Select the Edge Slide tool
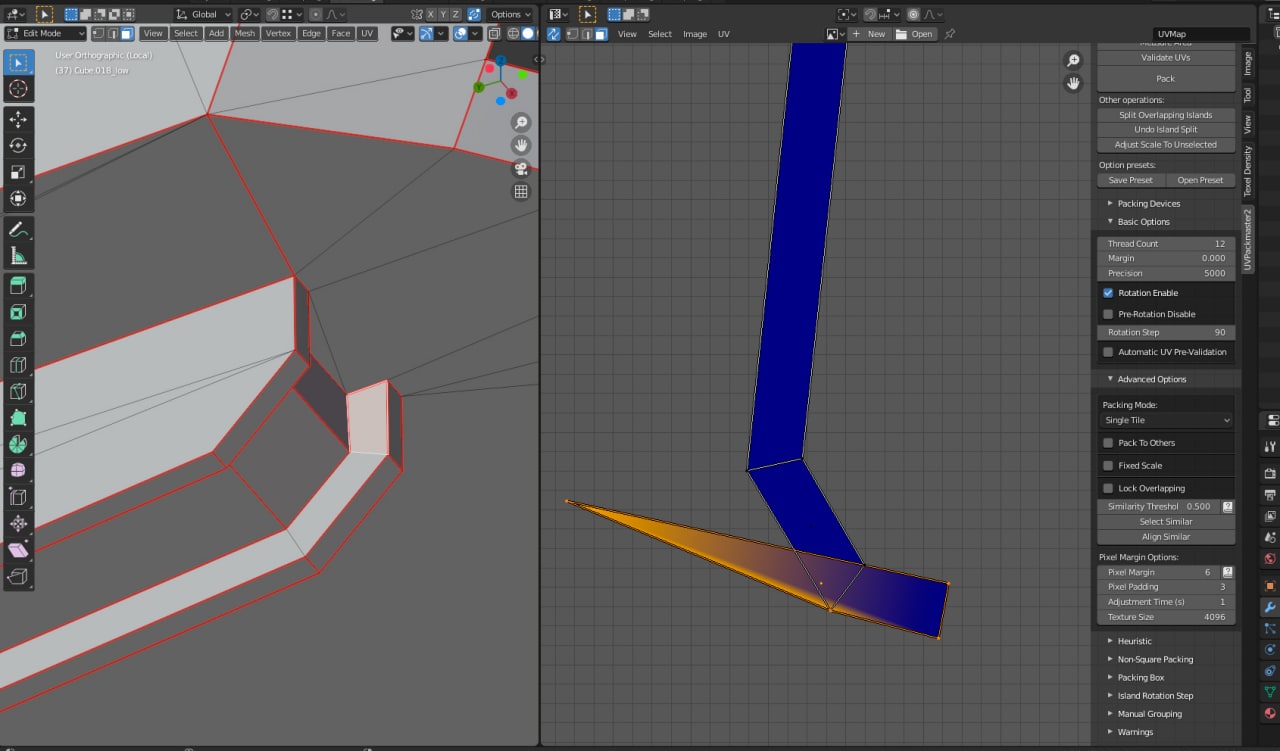Screen dimensions: 1280x751 tap(17, 496)
